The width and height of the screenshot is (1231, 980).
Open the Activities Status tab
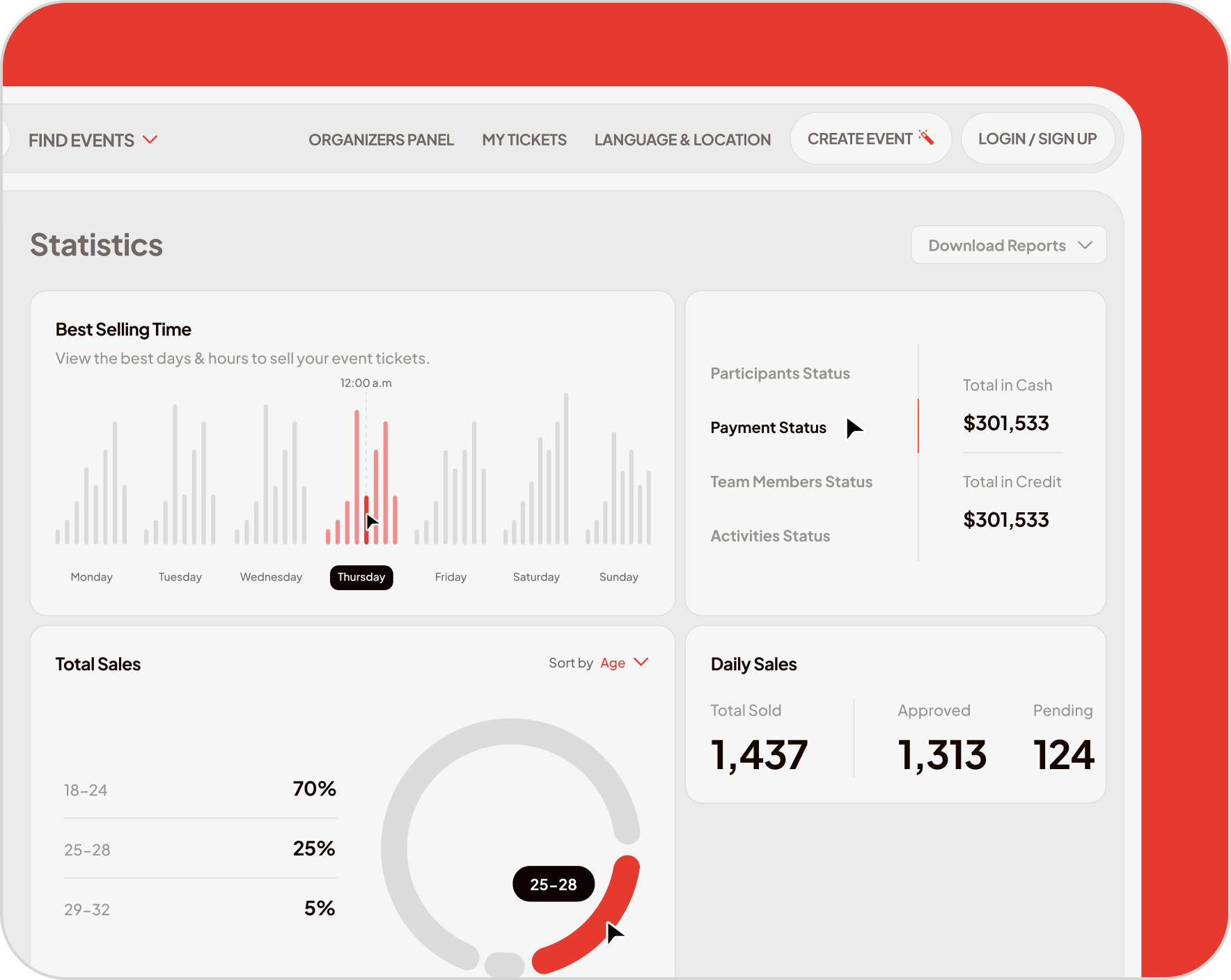[x=770, y=537]
